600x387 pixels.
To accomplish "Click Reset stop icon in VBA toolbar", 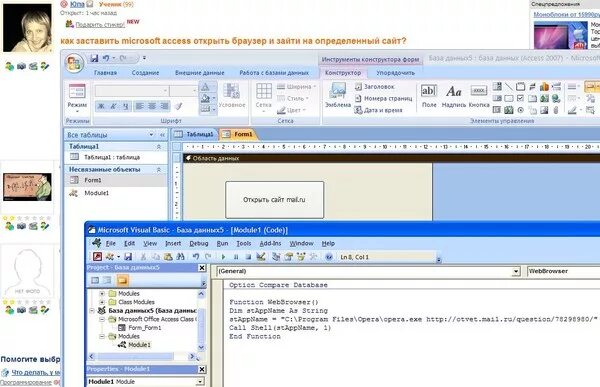I will coord(248,257).
